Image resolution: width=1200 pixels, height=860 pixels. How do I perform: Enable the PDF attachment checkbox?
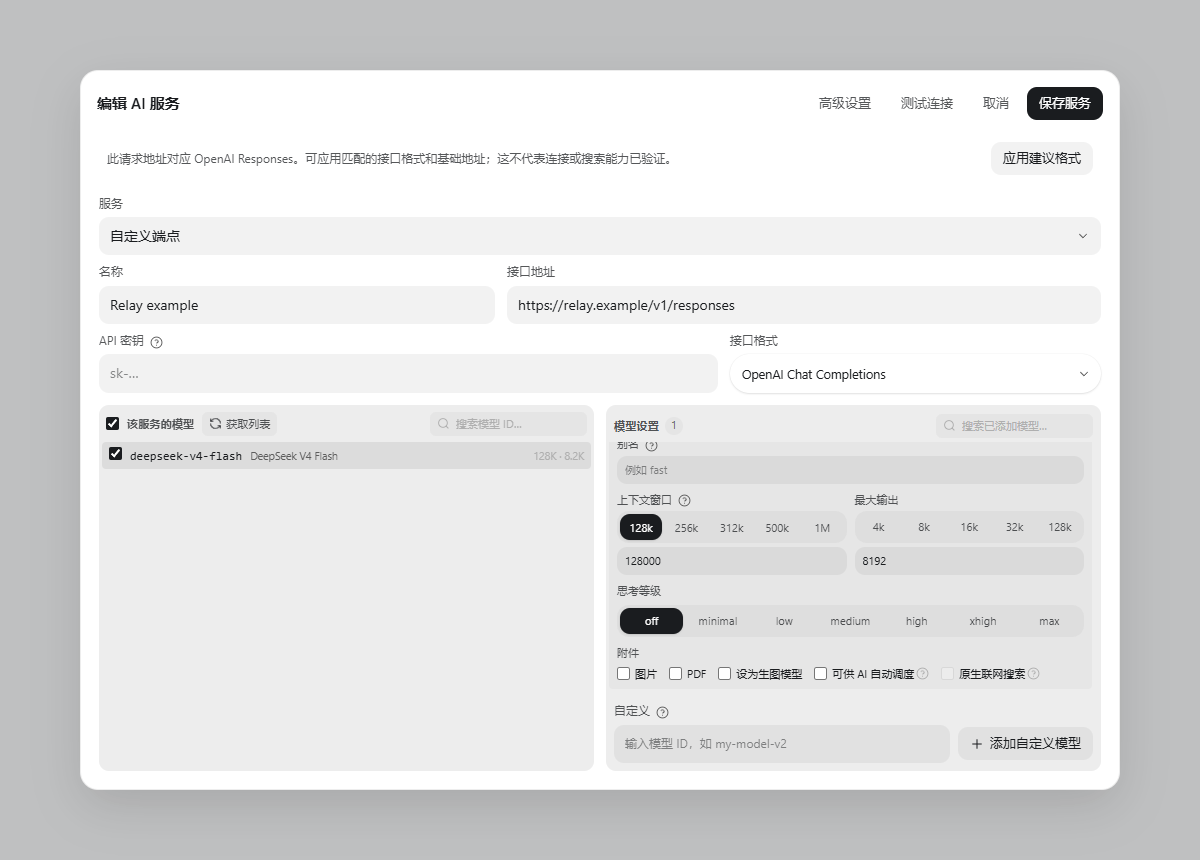click(676, 674)
